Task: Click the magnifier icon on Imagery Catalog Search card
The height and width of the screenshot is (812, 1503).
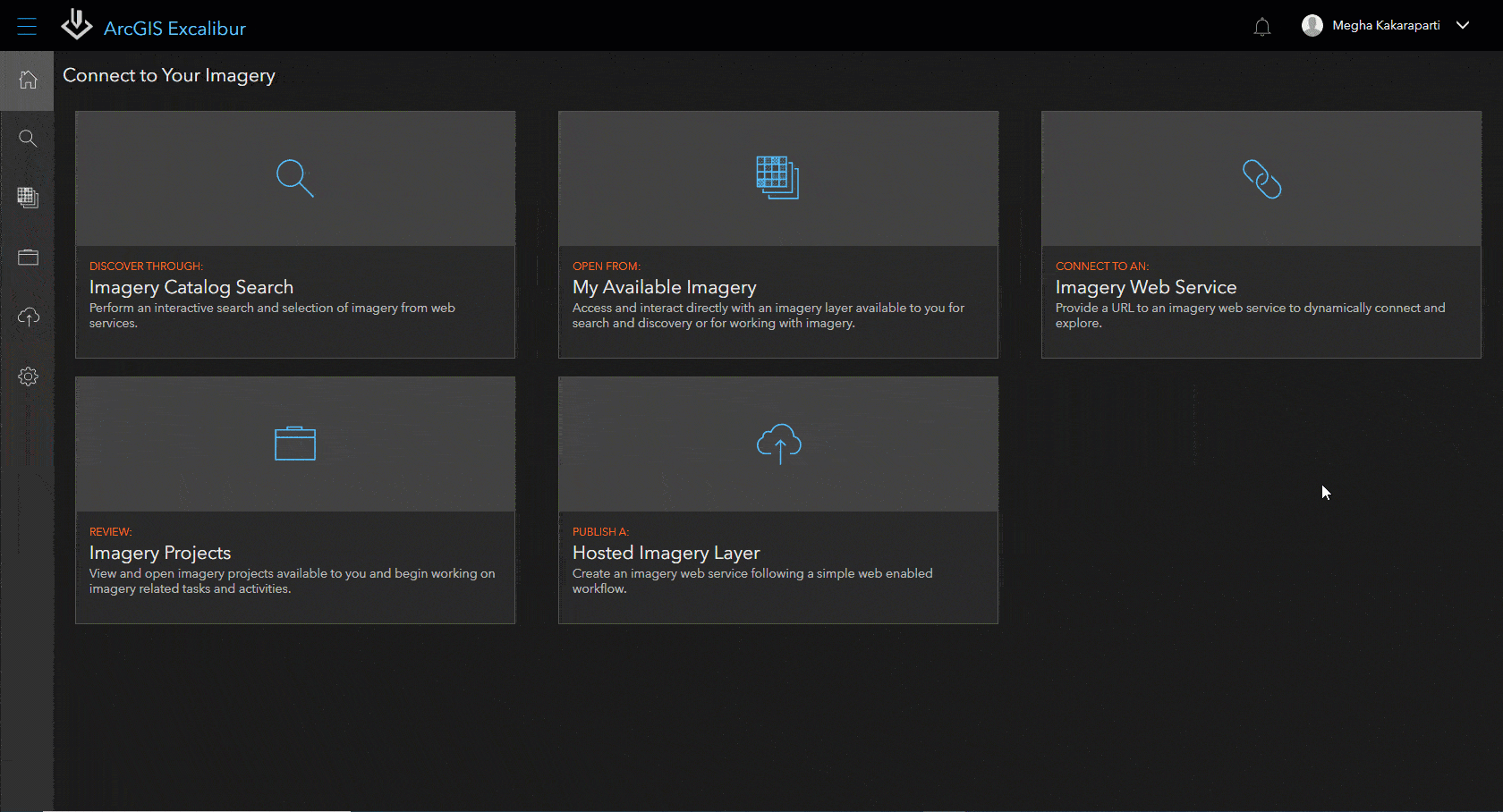Action: (295, 178)
